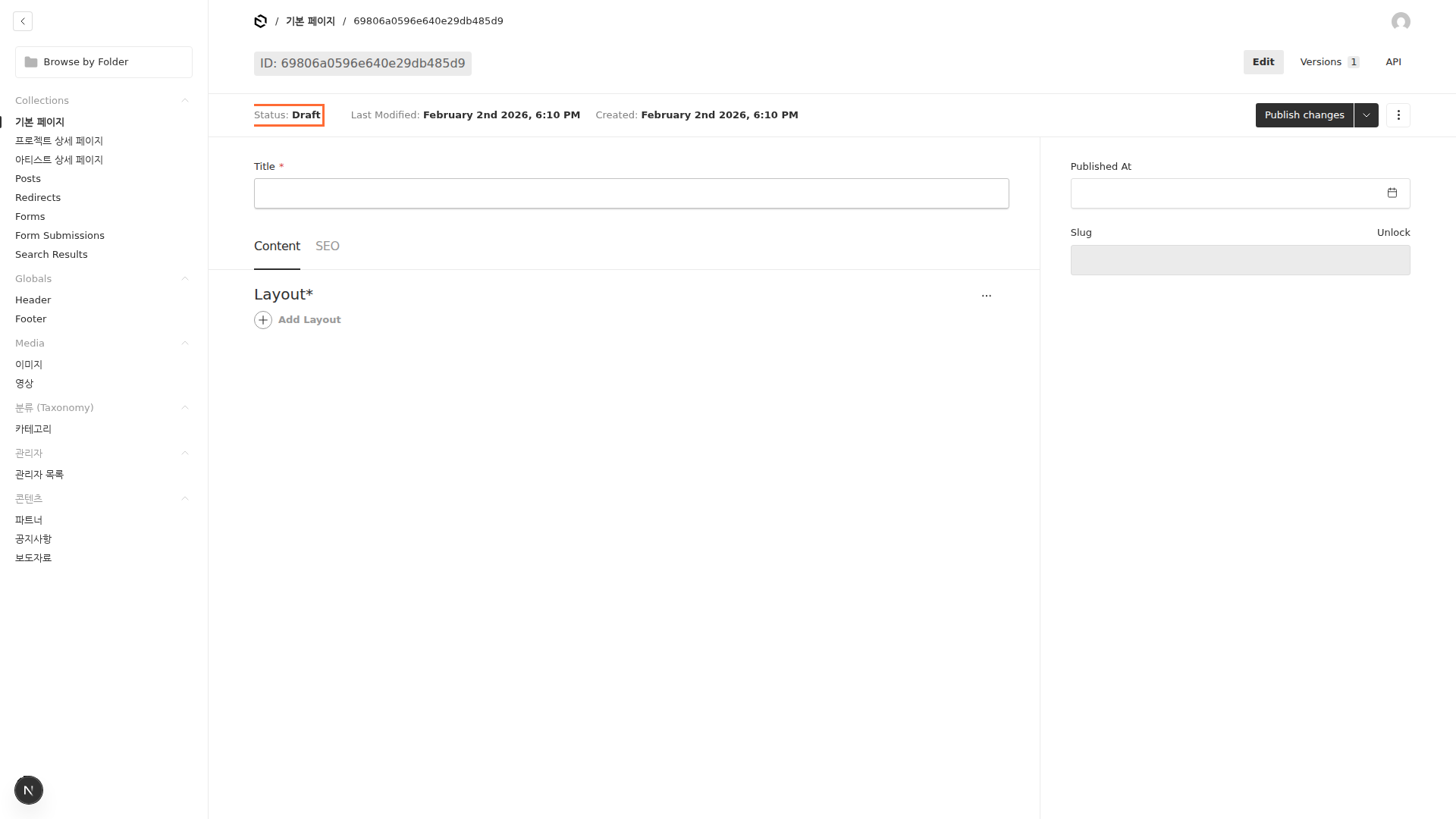Viewport: 1456px width, 819px height.
Task: Collapse the Globals group
Action: pos(184,279)
